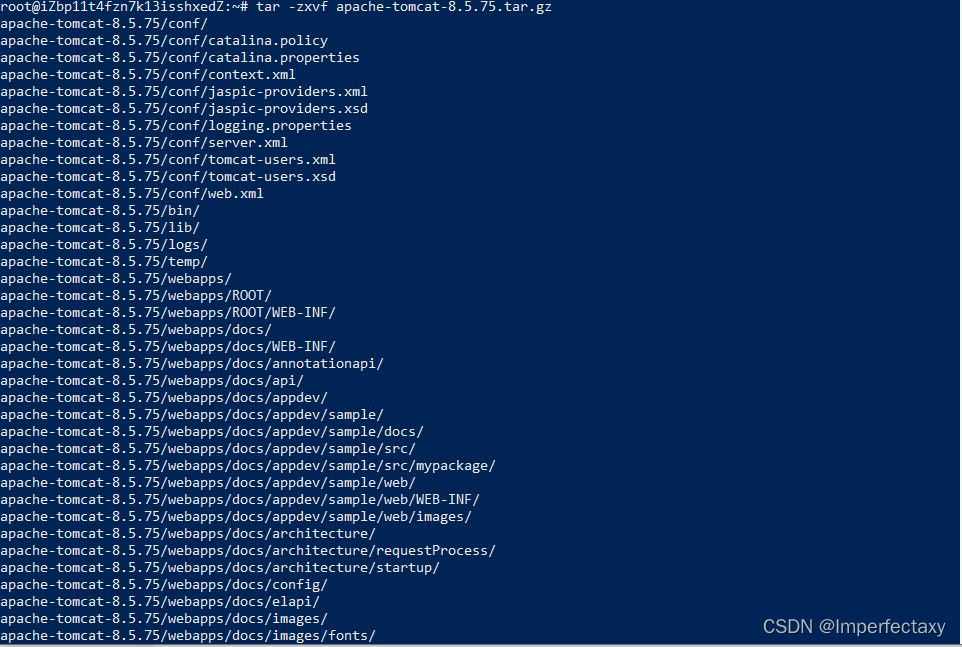Select the apache-tomcat-8.5.75/logs/ line
Image resolution: width=962 pixels, height=647 pixels.
(104, 245)
